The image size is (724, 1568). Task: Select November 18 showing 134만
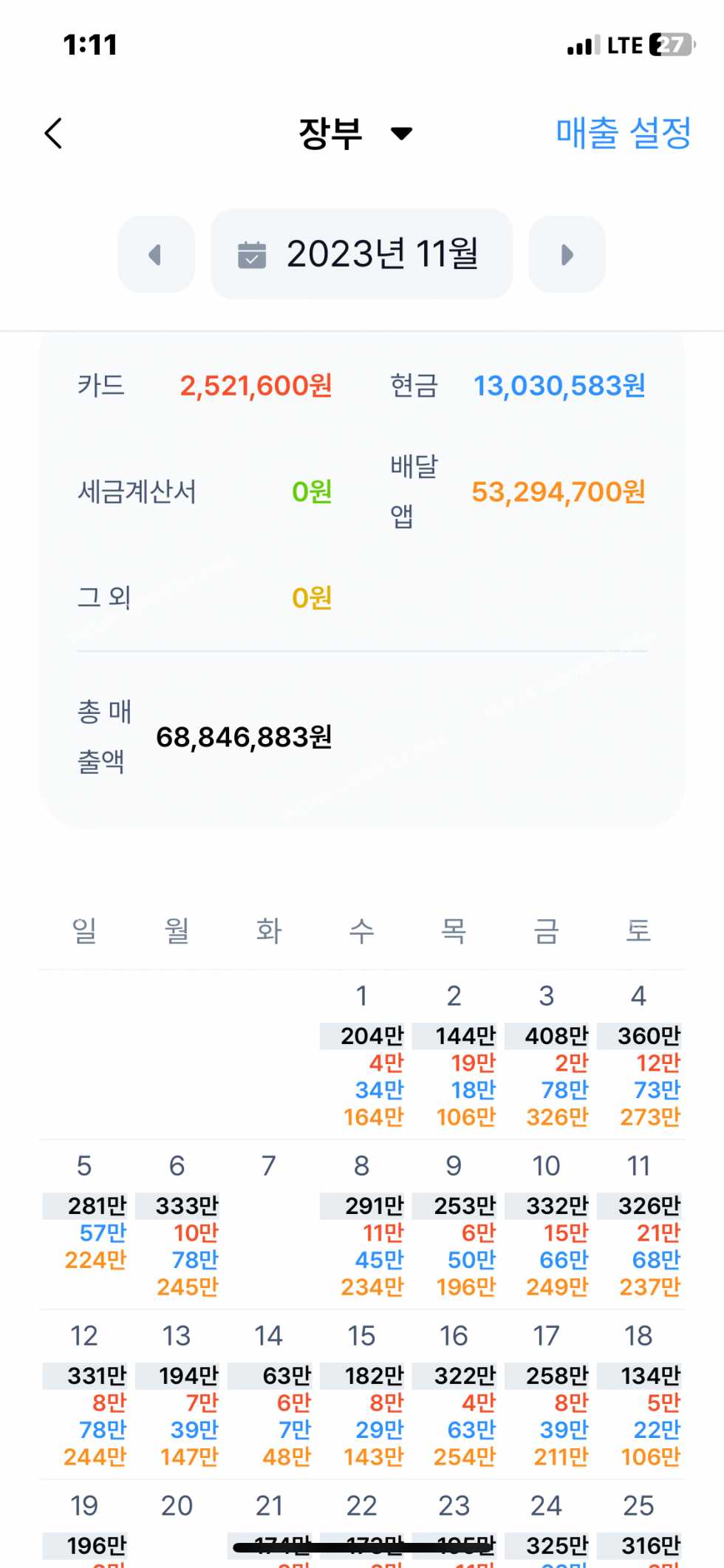click(638, 1397)
